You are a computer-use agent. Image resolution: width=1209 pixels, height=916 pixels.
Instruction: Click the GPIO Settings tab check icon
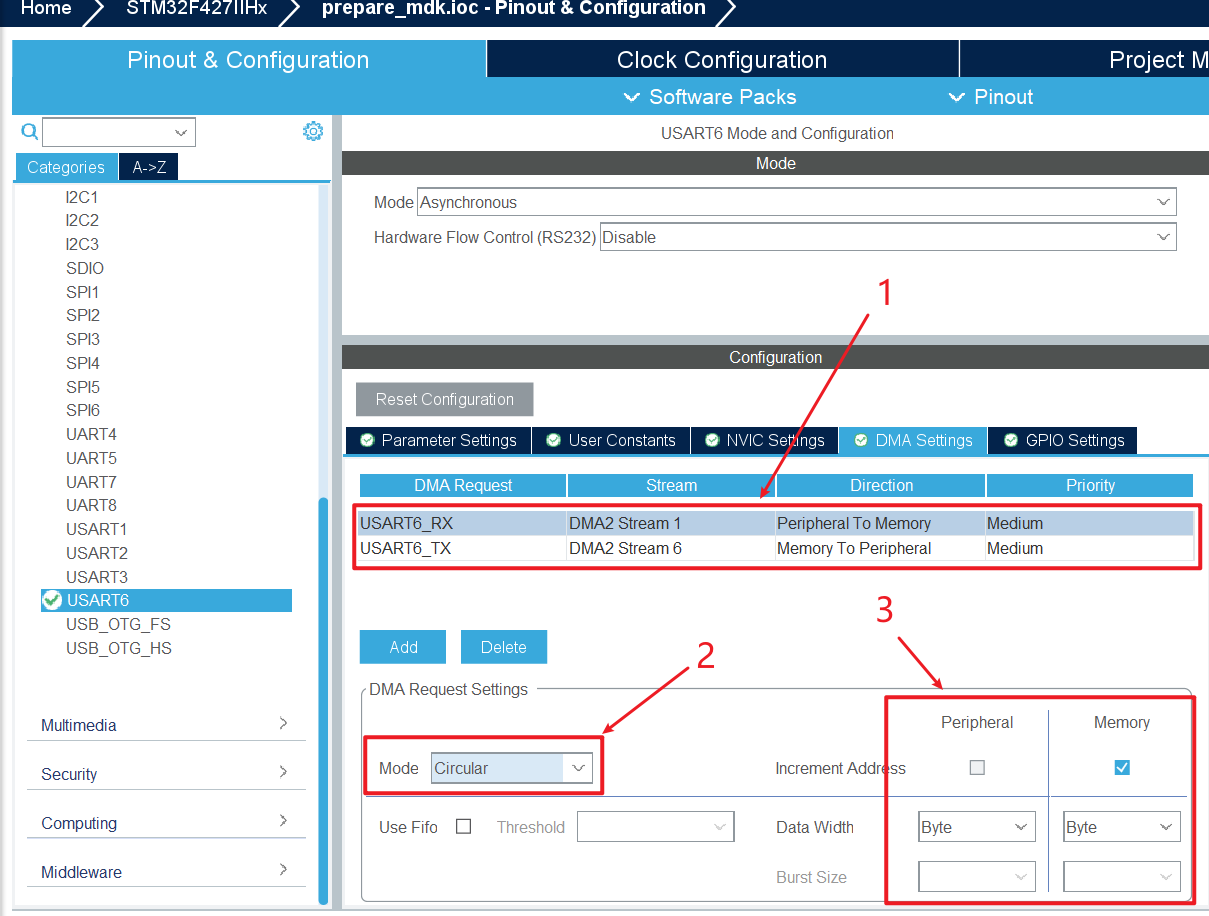tap(1011, 440)
